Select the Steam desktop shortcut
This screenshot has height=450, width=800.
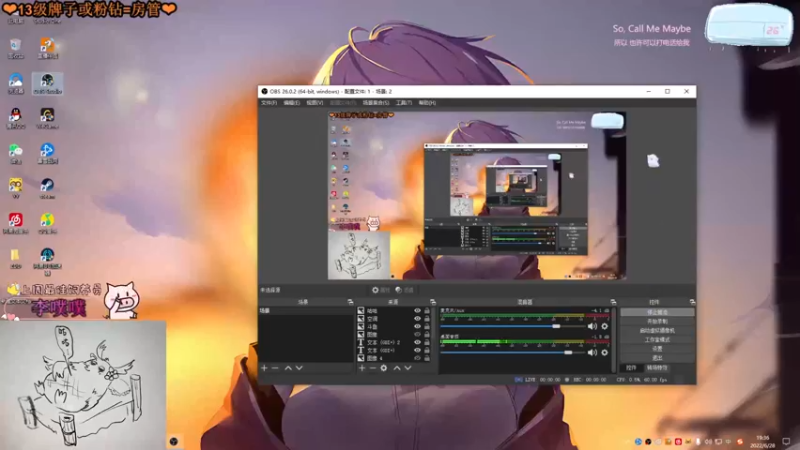47,188
